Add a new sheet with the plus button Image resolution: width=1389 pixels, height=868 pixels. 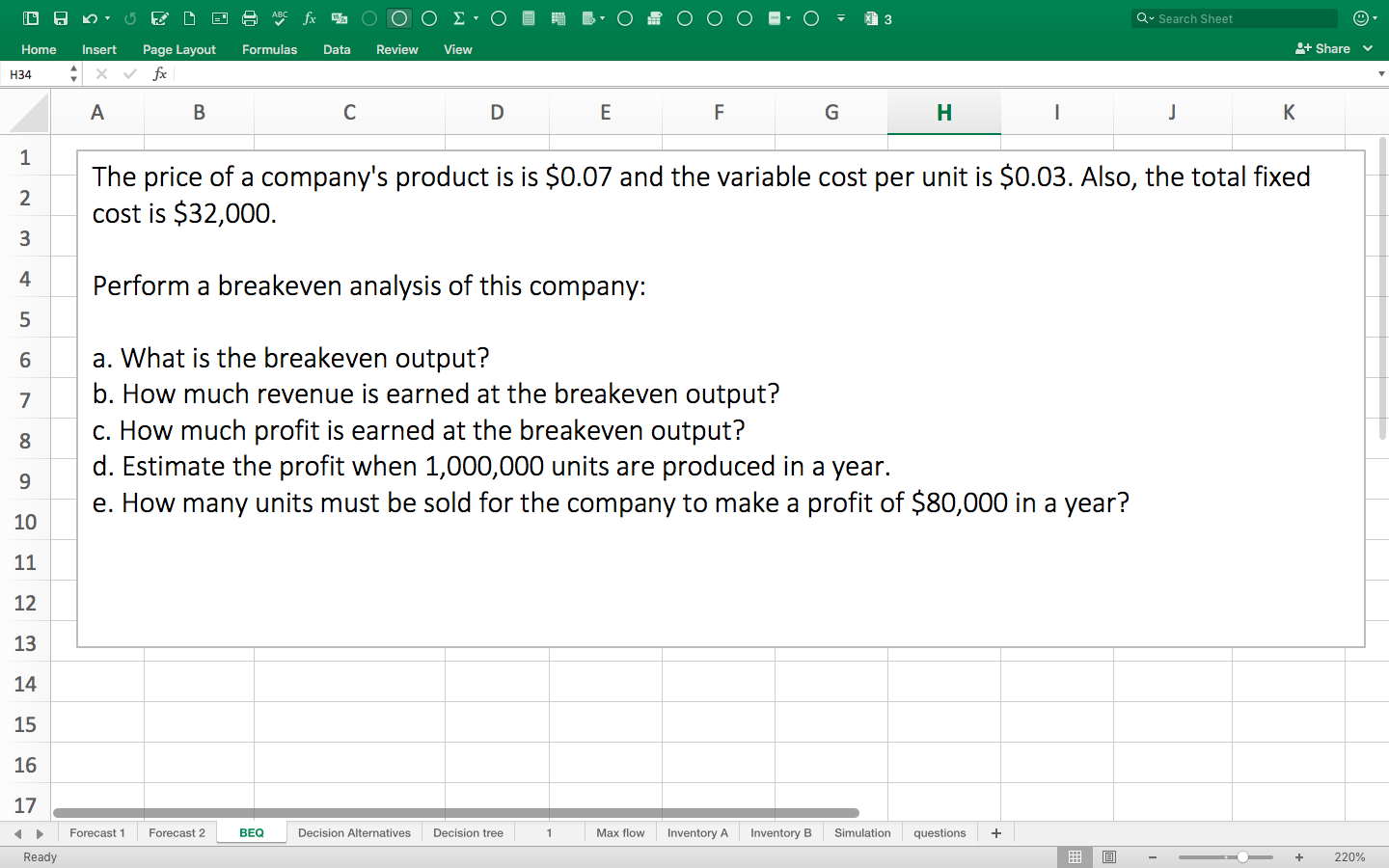[x=996, y=833]
